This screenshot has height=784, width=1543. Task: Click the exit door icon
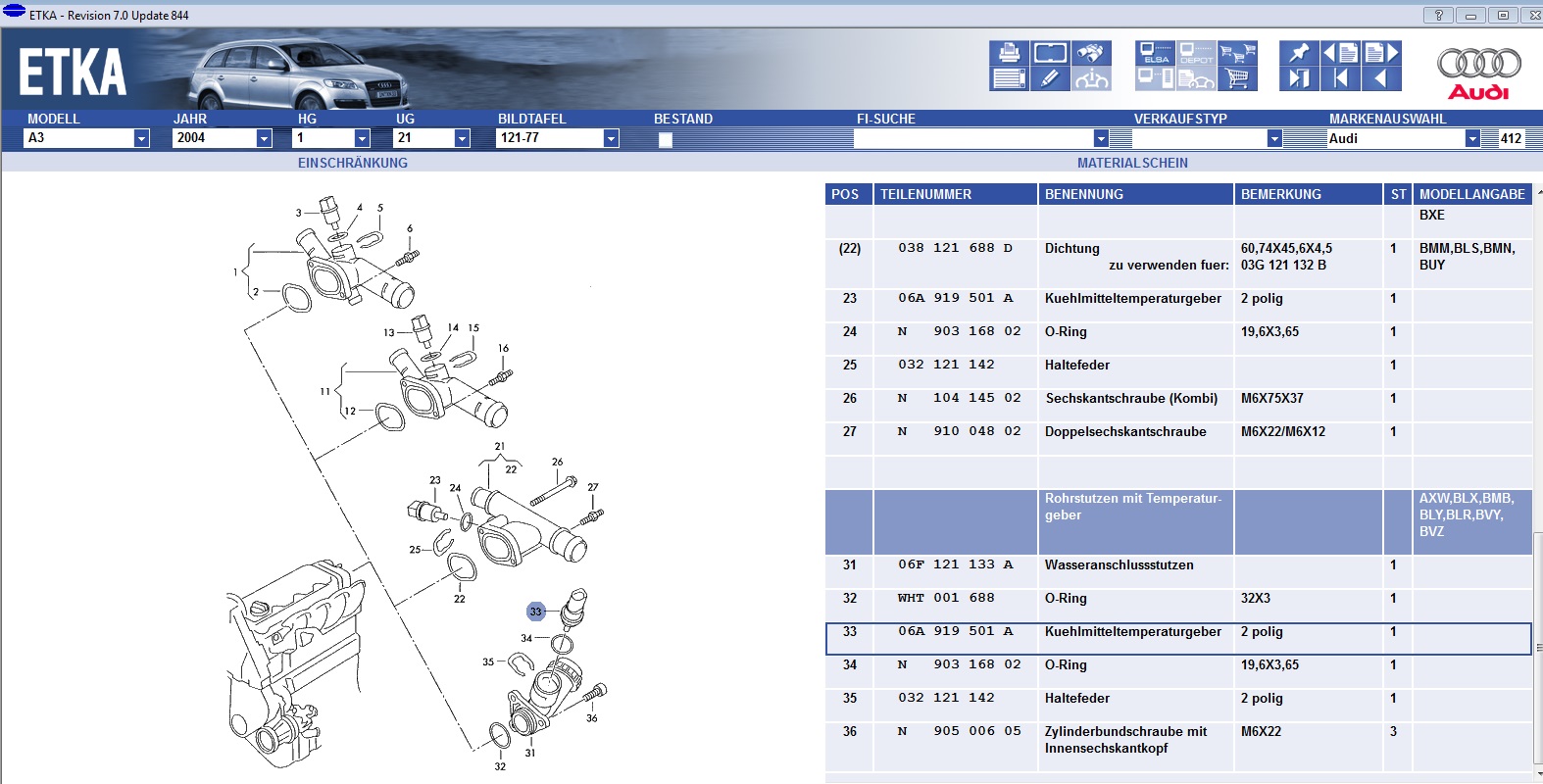(x=1299, y=79)
